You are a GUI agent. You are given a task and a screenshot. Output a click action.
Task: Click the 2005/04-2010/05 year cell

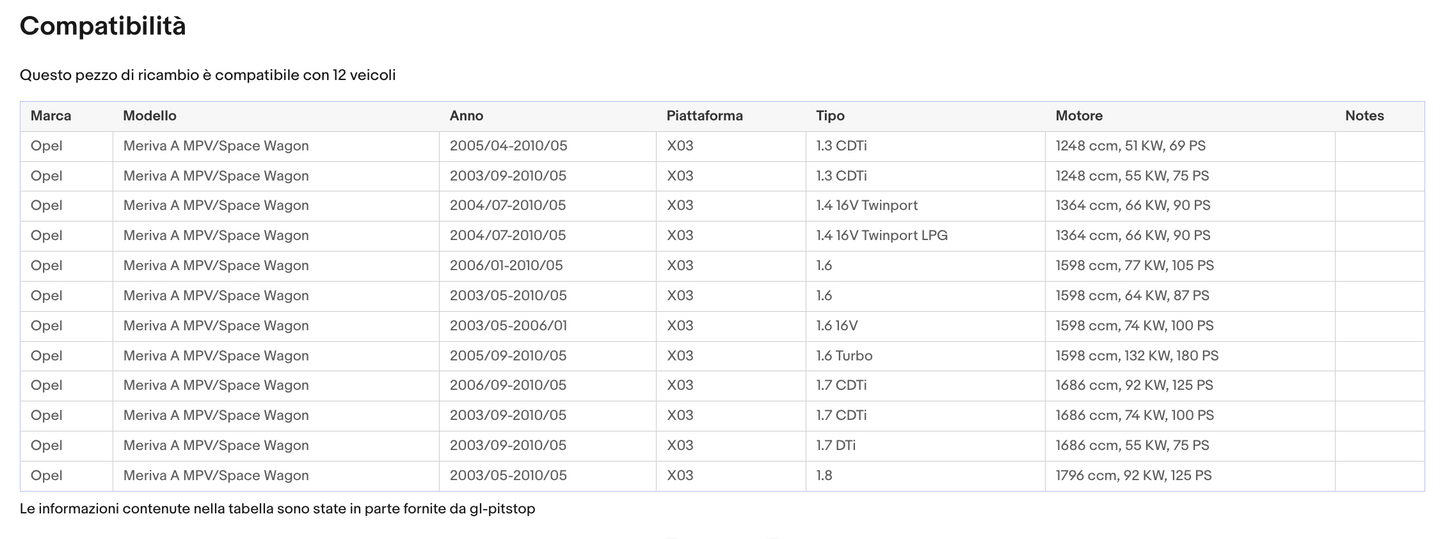pos(508,146)
